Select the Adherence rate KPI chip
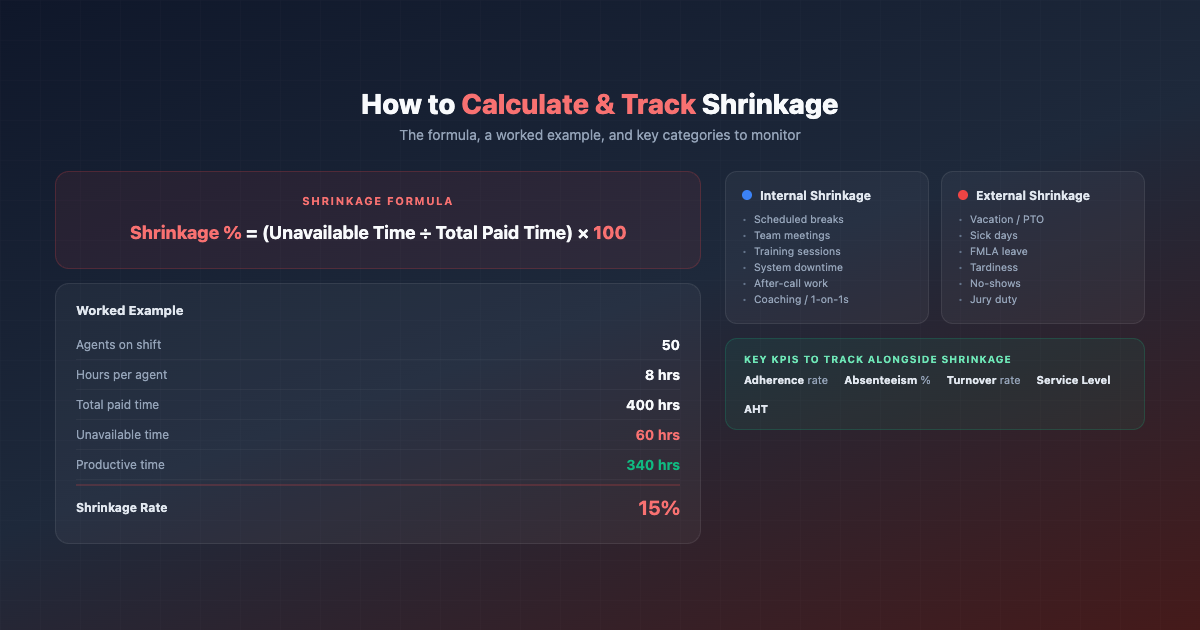Viewport: 1200px width, 630px height. pos(785,380)
